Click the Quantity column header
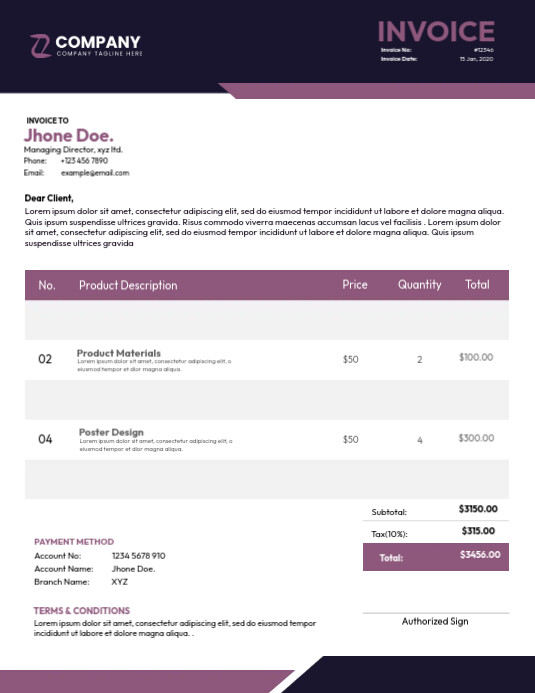This screenshot has height=693, width=535. [x=420, y=285]
